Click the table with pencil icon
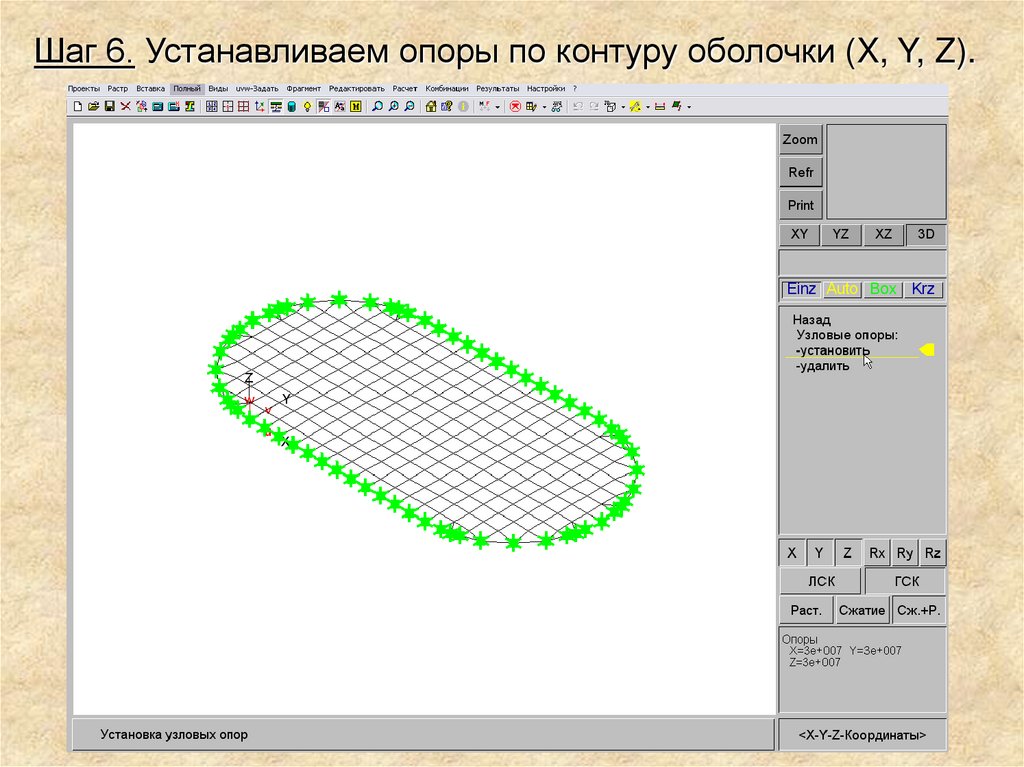 [532, 106]
